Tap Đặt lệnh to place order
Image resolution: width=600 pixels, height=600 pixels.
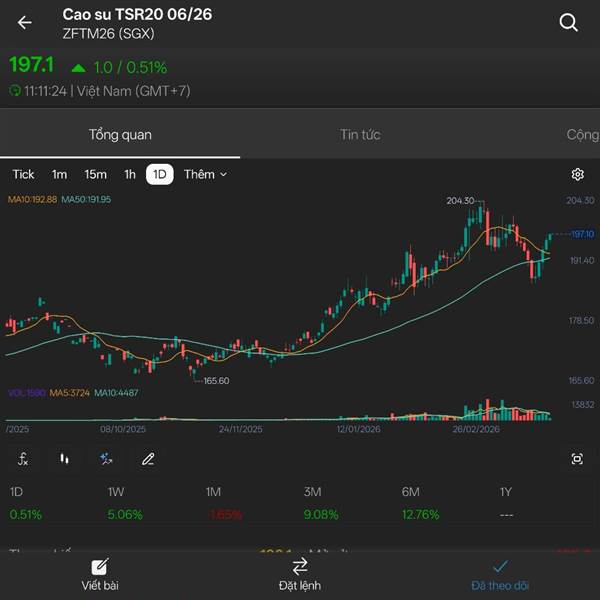click(300, 574)
